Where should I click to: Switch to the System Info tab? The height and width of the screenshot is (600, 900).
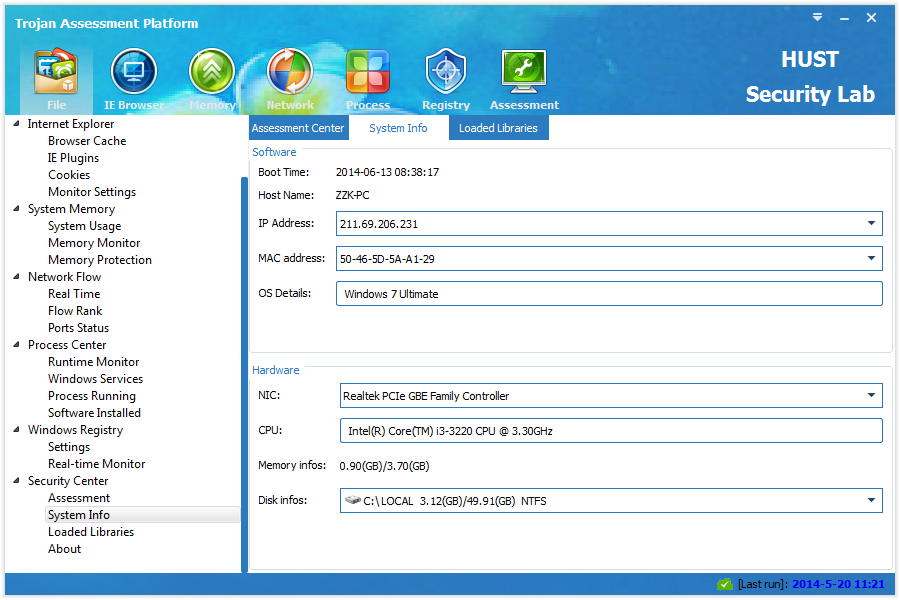[x=398, y=128]
